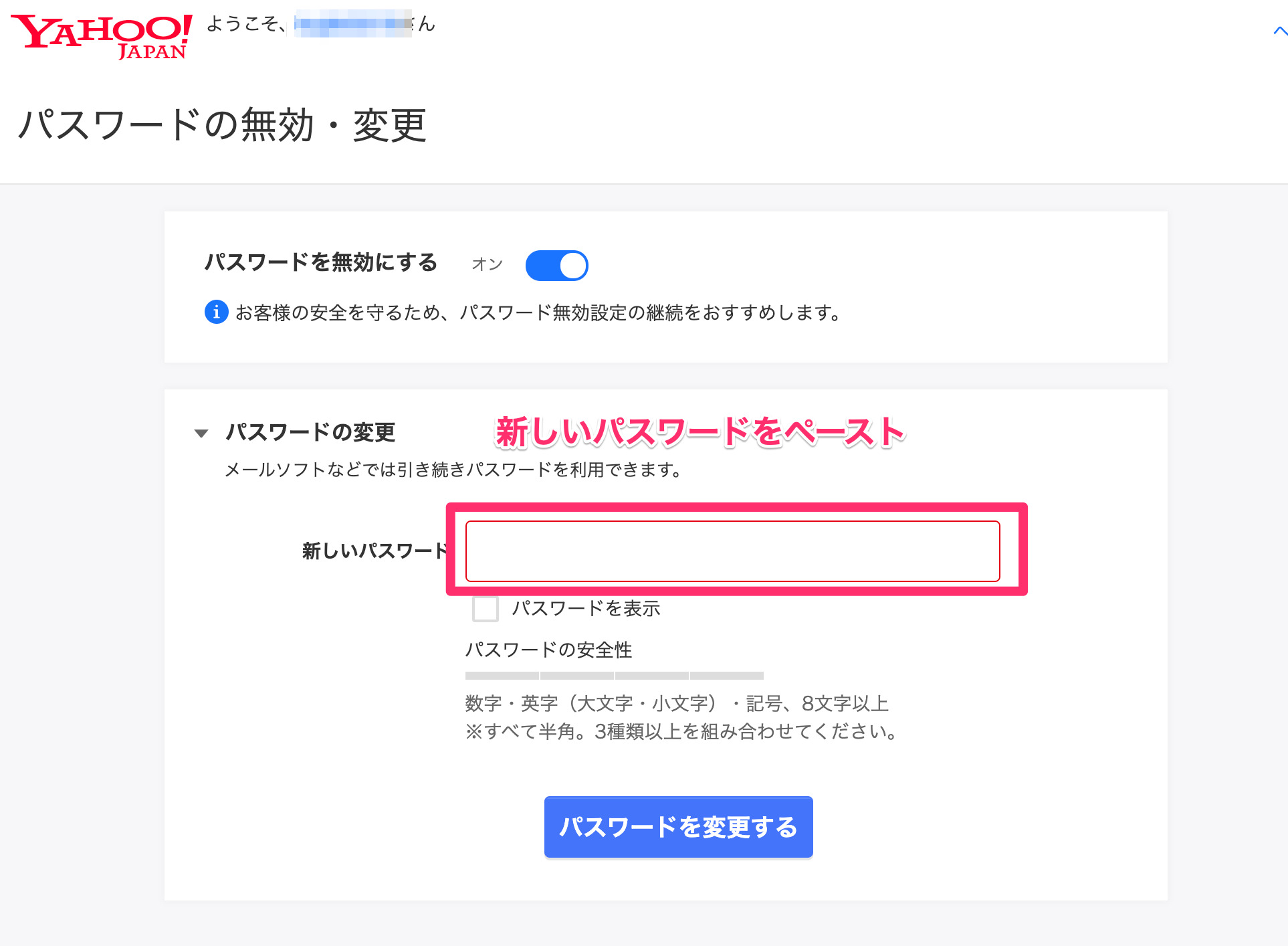This screenshot has width=1288, height=946.
Task: Toggle the パスワードを無効にする switch
Action: [556, 266]
